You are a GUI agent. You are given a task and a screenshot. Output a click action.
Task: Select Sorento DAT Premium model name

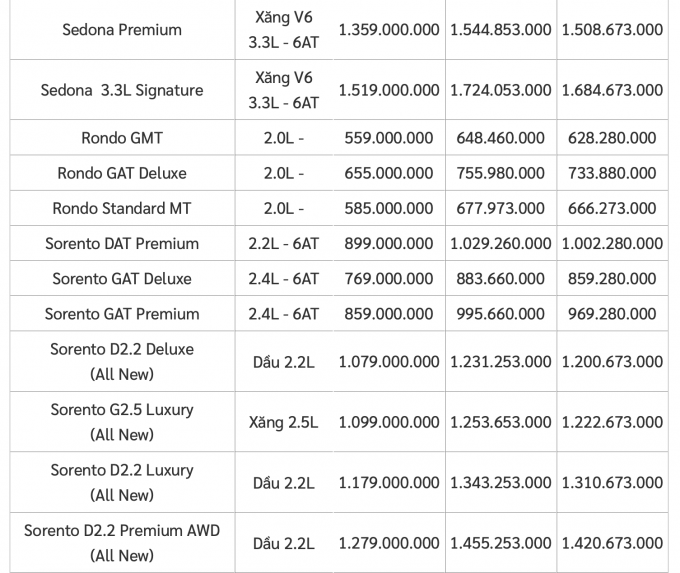pos(122,243)
